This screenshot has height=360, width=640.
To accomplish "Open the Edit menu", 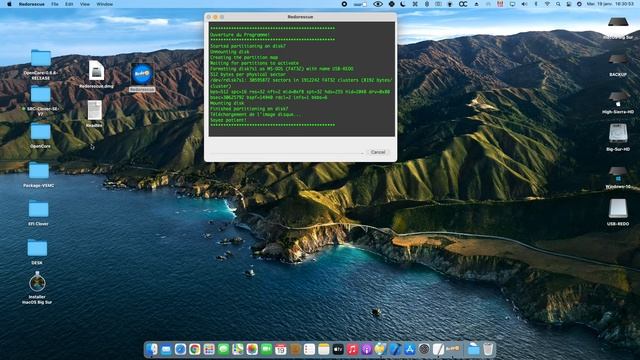I will pyautogui.click(x=69, y=4).
